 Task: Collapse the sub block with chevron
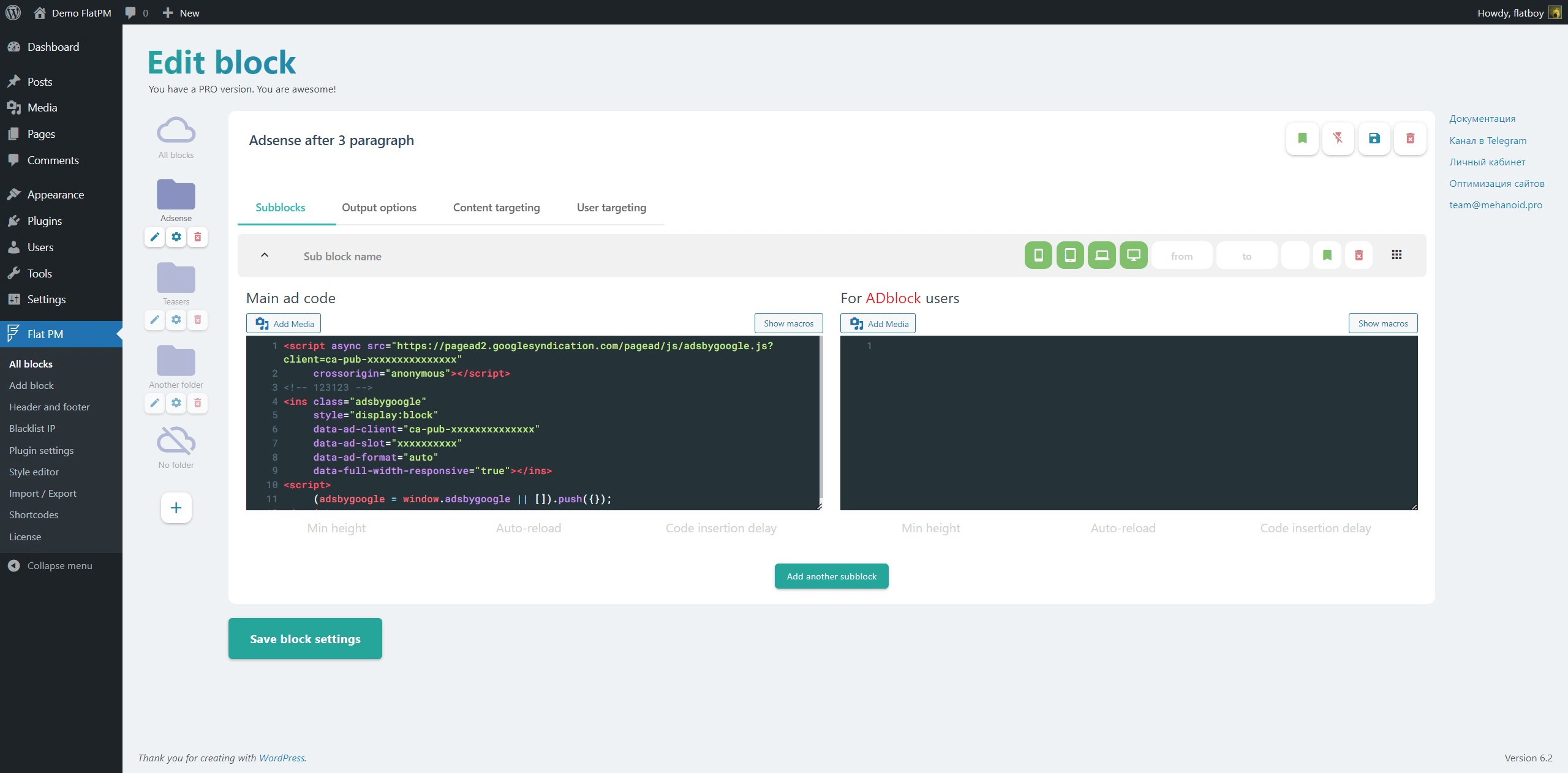(265, 255)
